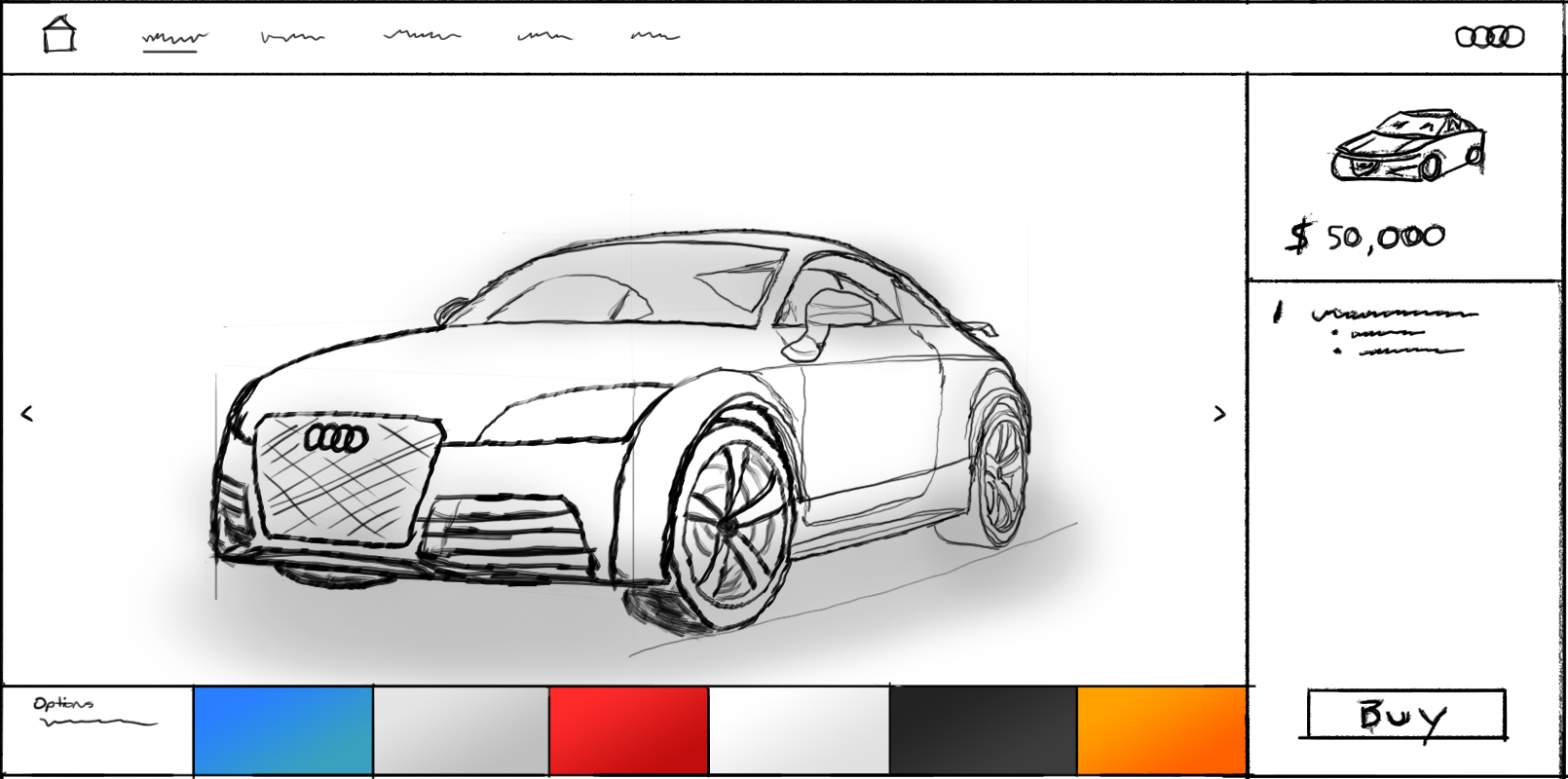Click the small car thumbnail above the price
Image resolution: width=1568 pixels, height=779 pixels.
(1408, 146)
